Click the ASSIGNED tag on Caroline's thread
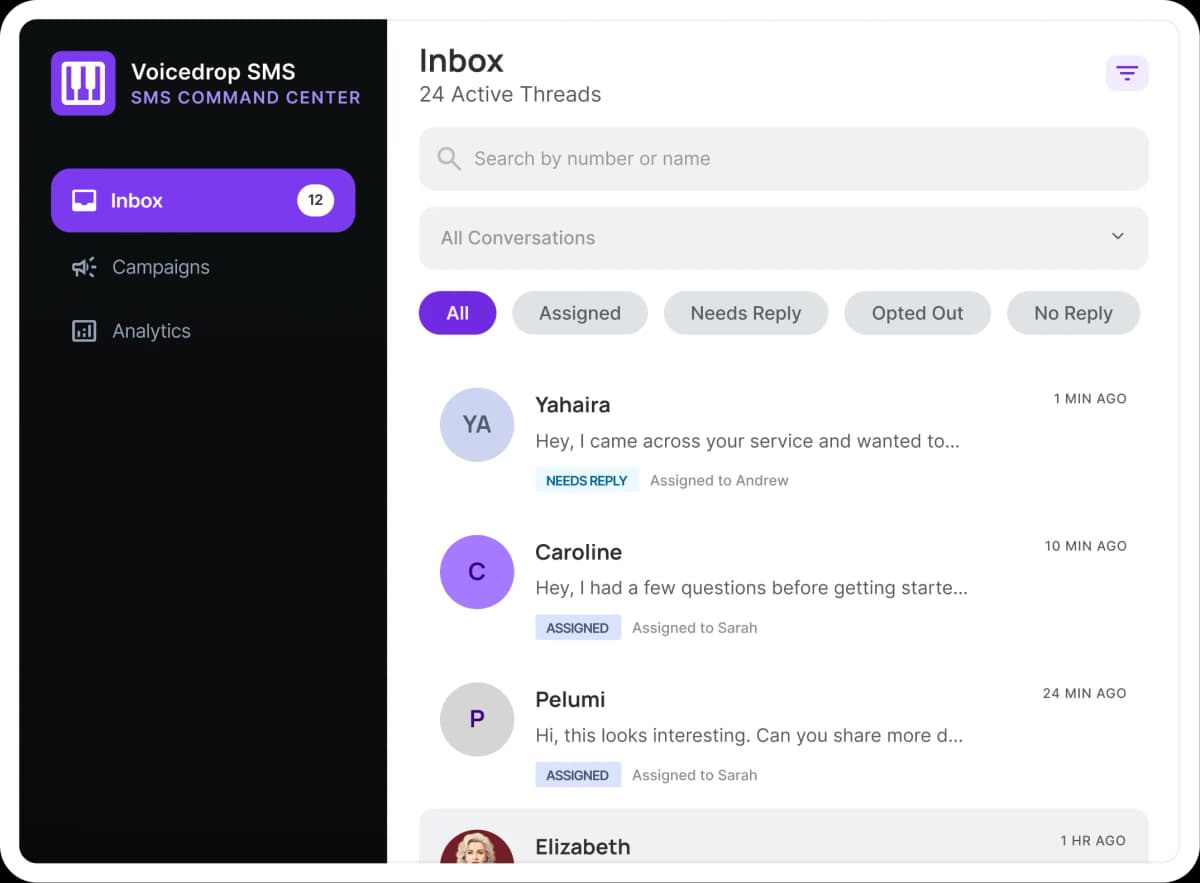Screen dimensions: 1200x883 tap(578, 628)
